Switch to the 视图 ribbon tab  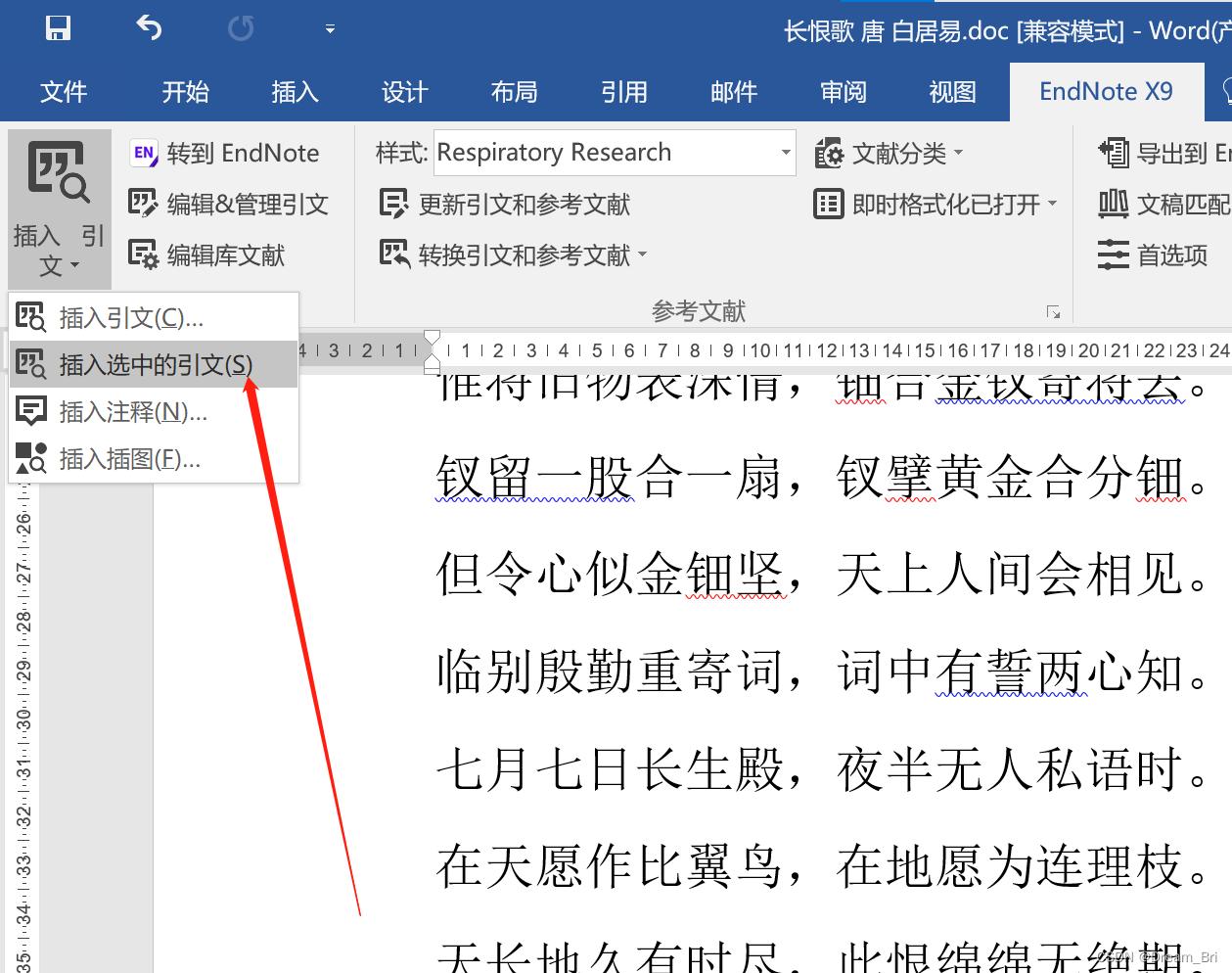(x=953, y=92)
